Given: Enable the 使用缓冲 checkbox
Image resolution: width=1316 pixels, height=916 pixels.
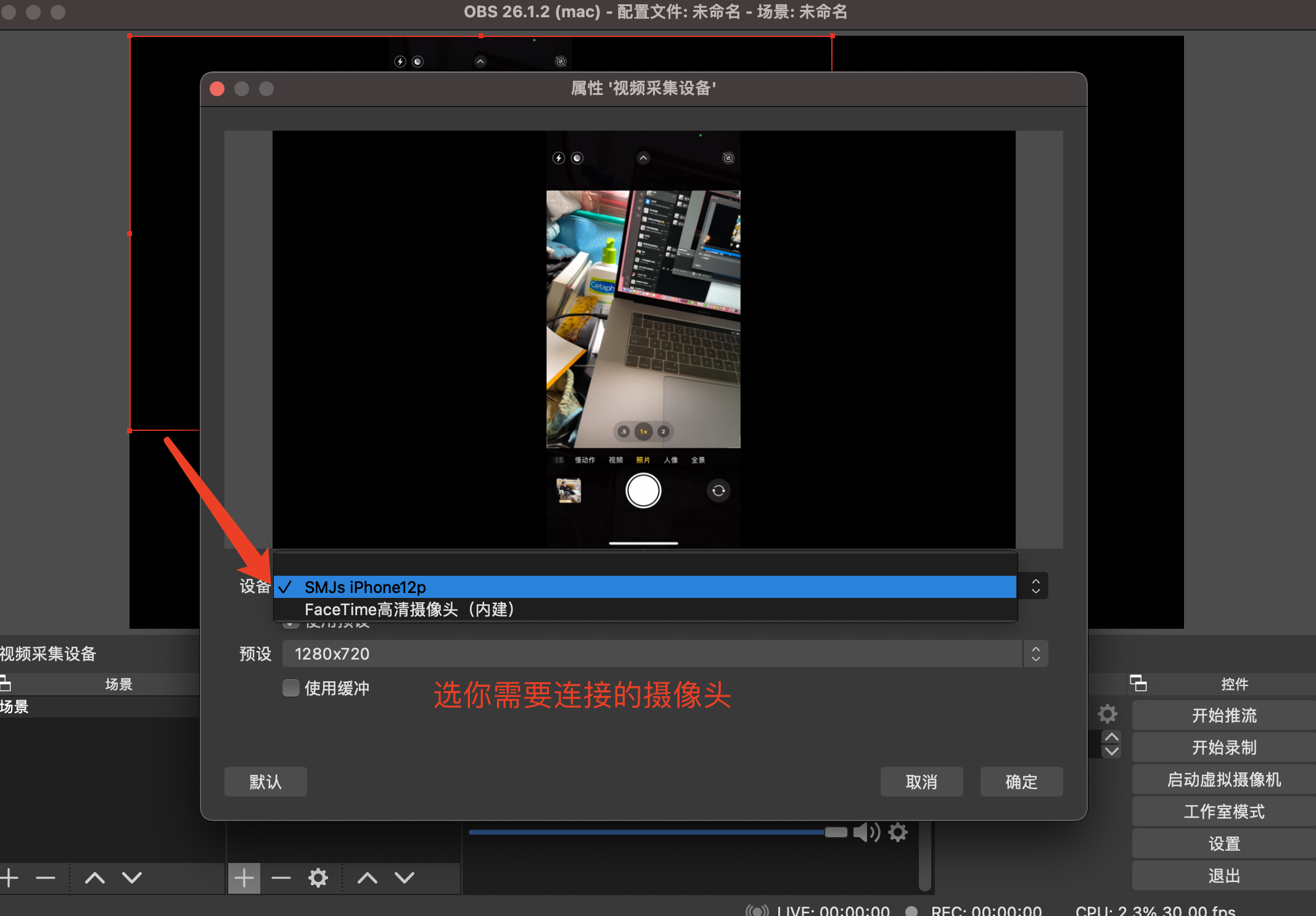Looking at the screenshot, I should point(291,688).
